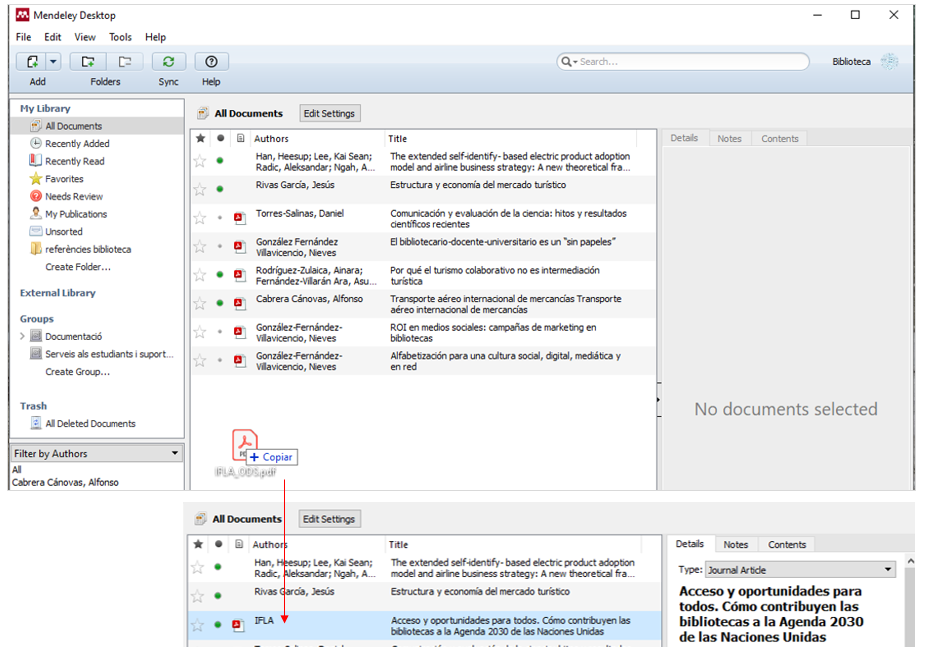Open PDF icon of Torres-Salinas document
Viewport: 925px width, 659px height.
coord(240,218)
